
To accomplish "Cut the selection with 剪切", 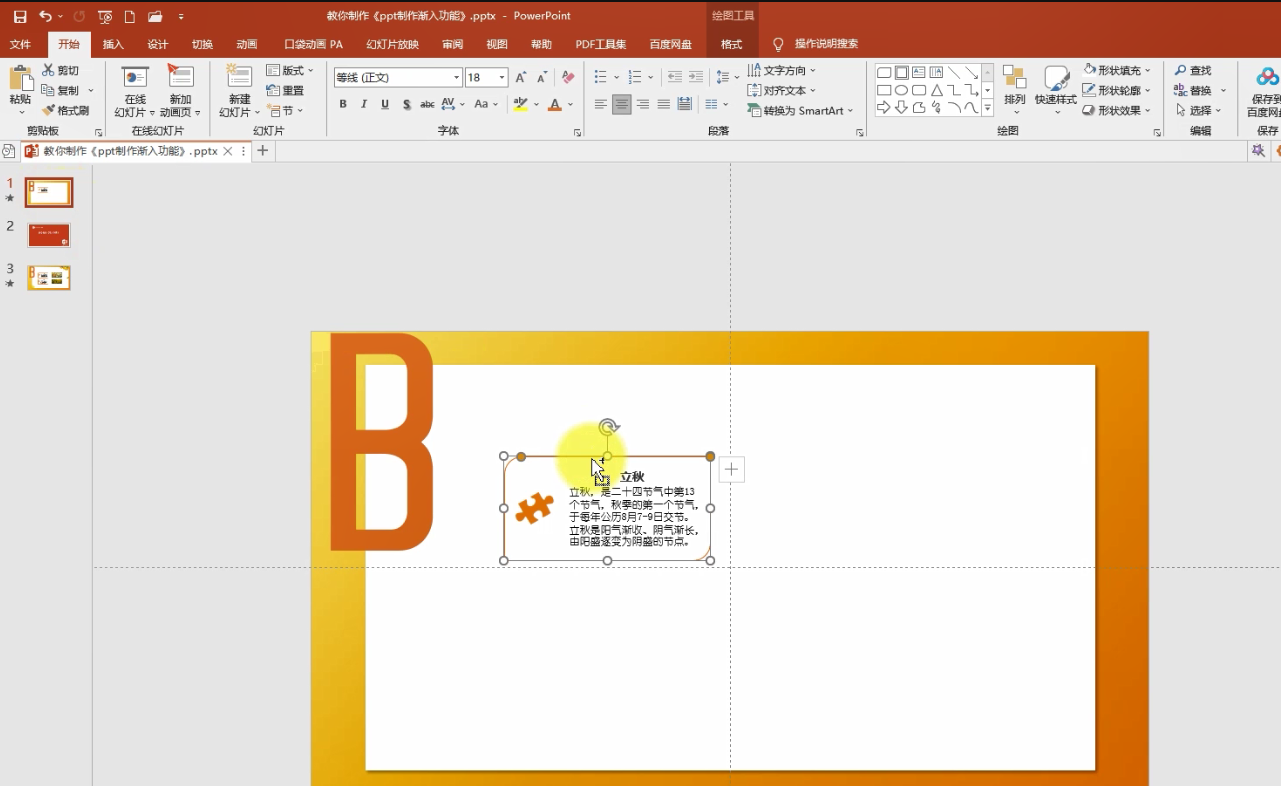I will point(61,71).
